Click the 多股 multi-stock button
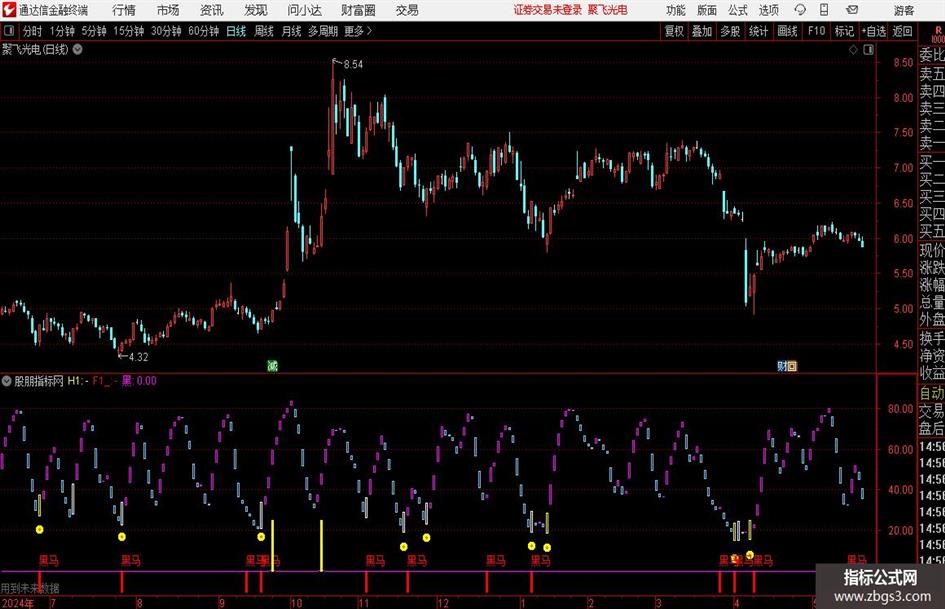 coord(730,31)
